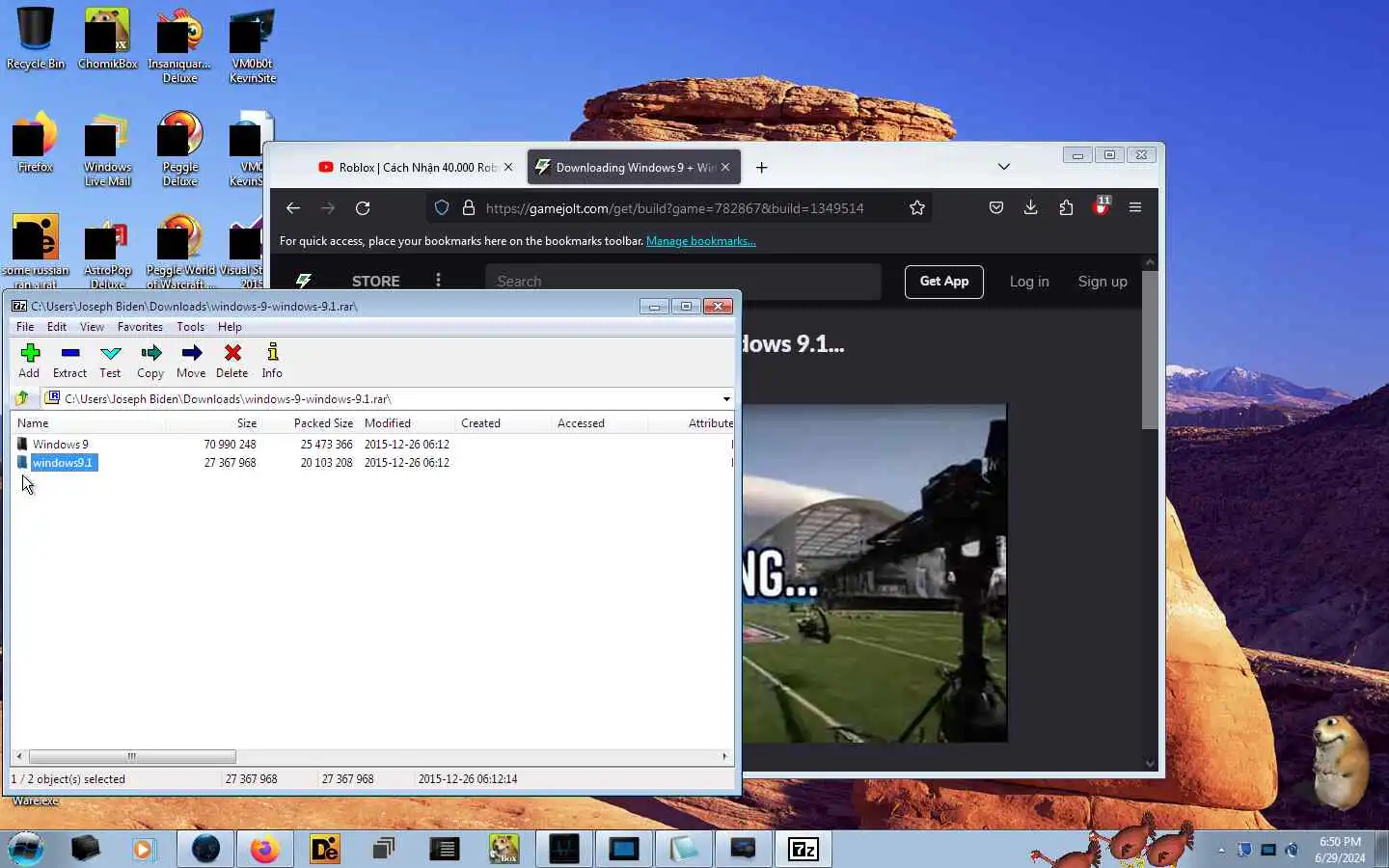Open the Favorites menu in 7-Zip

point(140,327)
